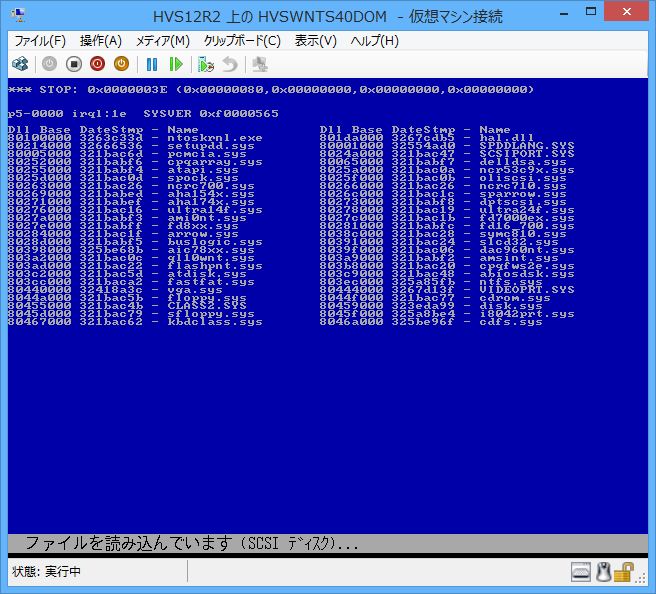Click the ntoskrnl.exe driver entry
Screen dimensions: 656x594
215,138
